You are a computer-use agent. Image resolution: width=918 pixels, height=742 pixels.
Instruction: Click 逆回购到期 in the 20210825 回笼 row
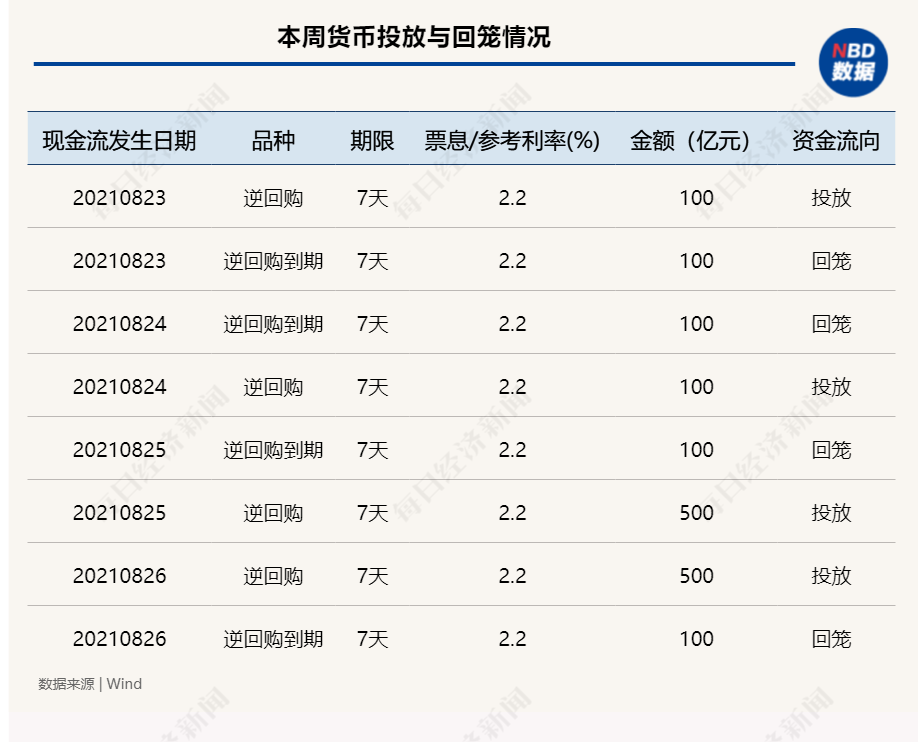[273, 450]
